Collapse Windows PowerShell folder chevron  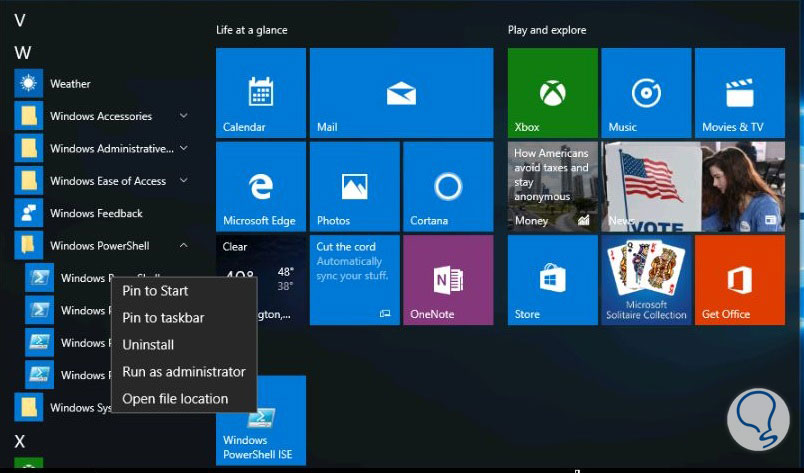pyautogui.click(x=184, y=245)
